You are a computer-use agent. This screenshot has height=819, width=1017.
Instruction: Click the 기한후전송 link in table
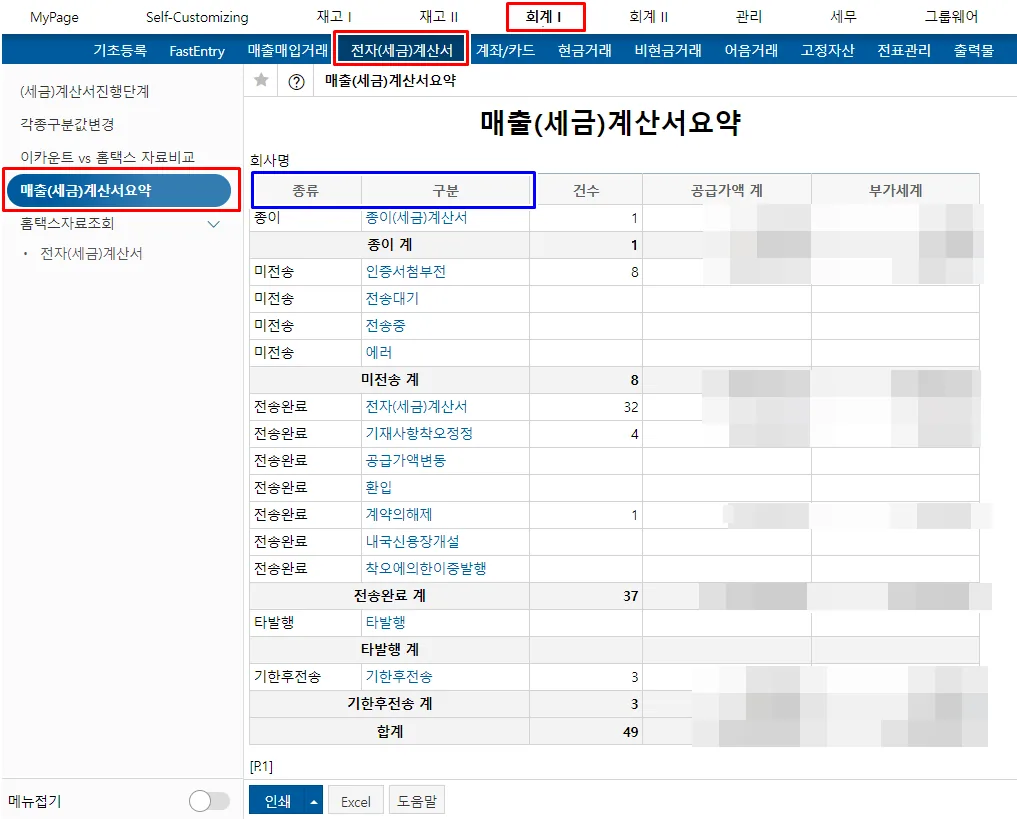[399, 677]
